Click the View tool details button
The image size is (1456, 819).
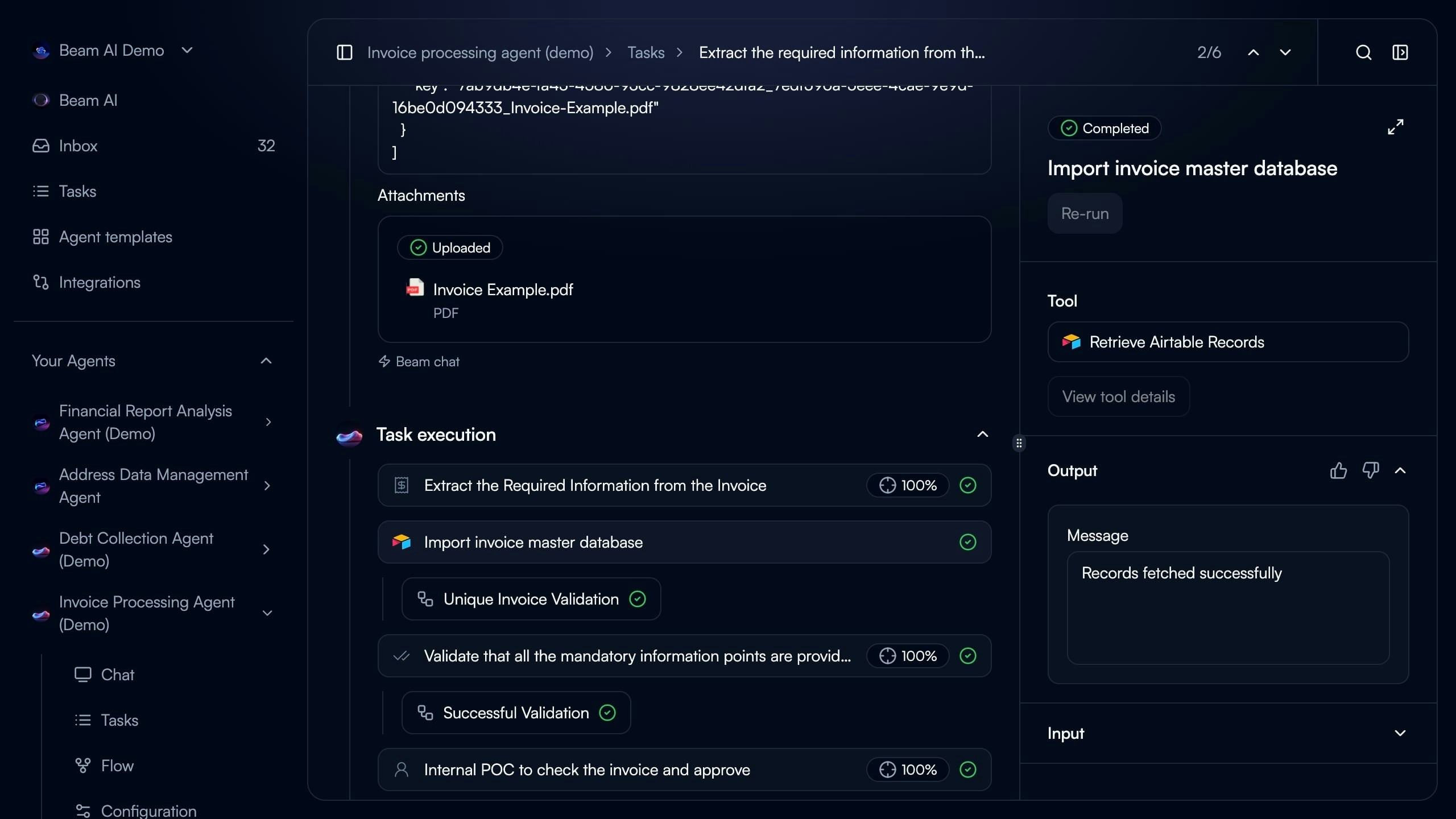point(1118,396)
